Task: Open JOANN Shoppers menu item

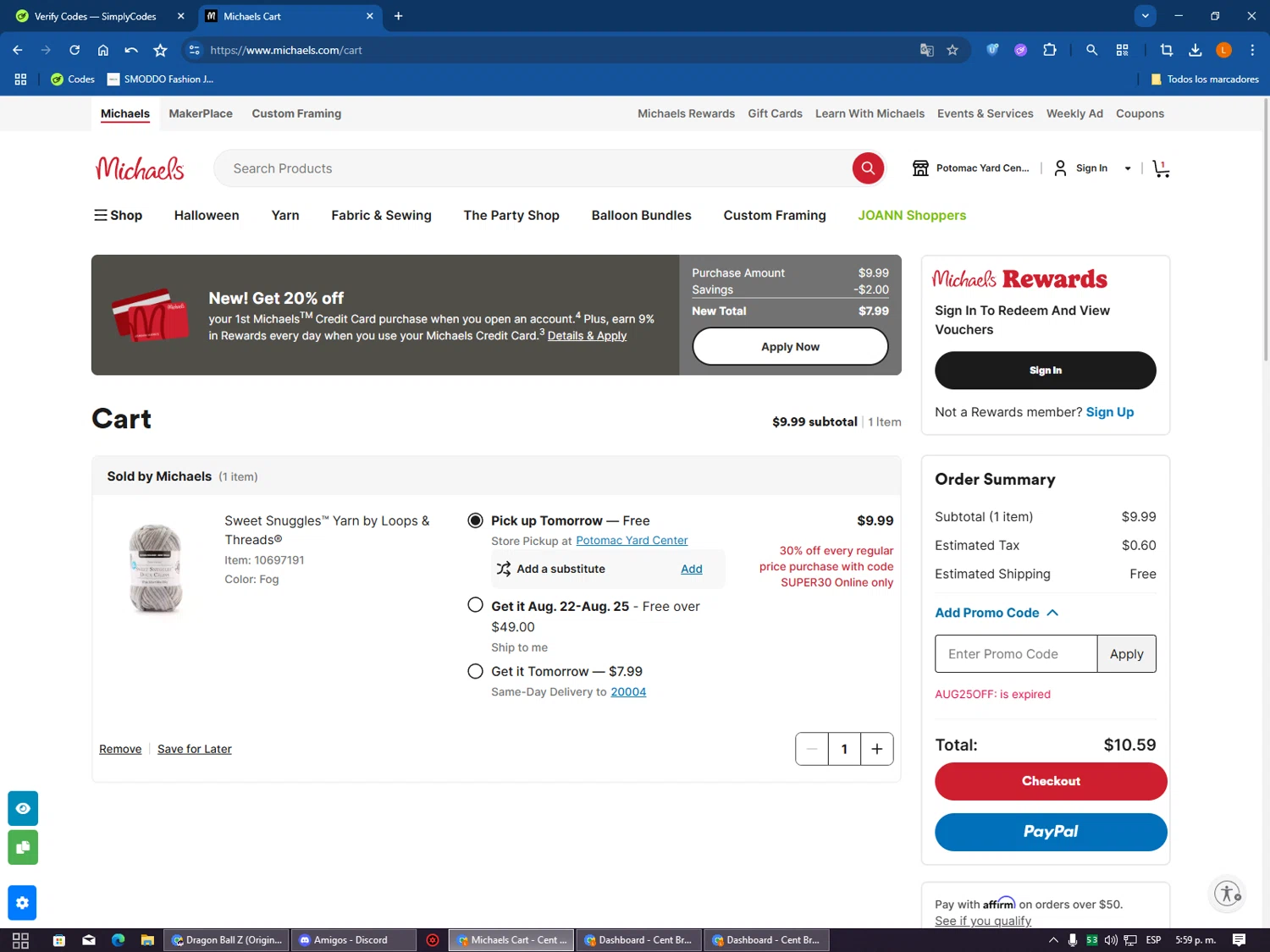Action: (912, 215)
